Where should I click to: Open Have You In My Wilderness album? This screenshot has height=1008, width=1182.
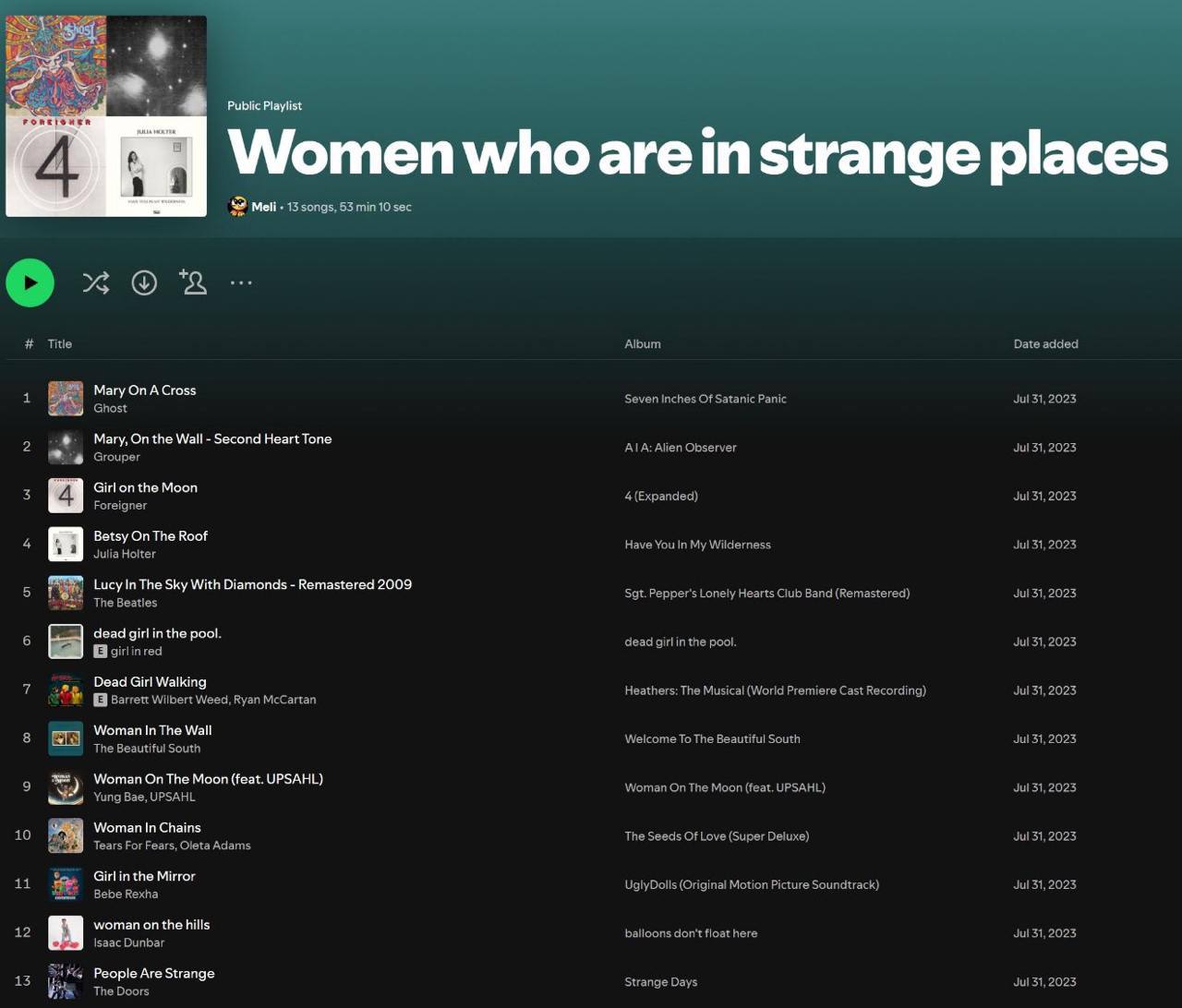tap(697, 545)
